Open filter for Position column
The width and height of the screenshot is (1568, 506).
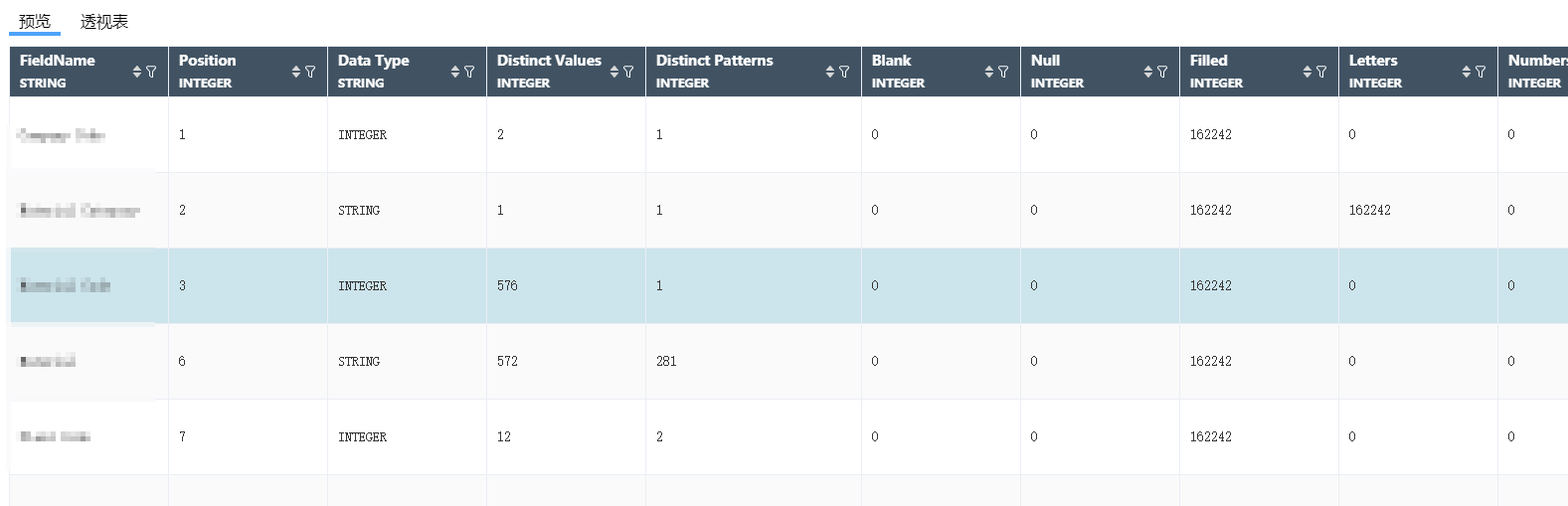click(x=310, y=72)
